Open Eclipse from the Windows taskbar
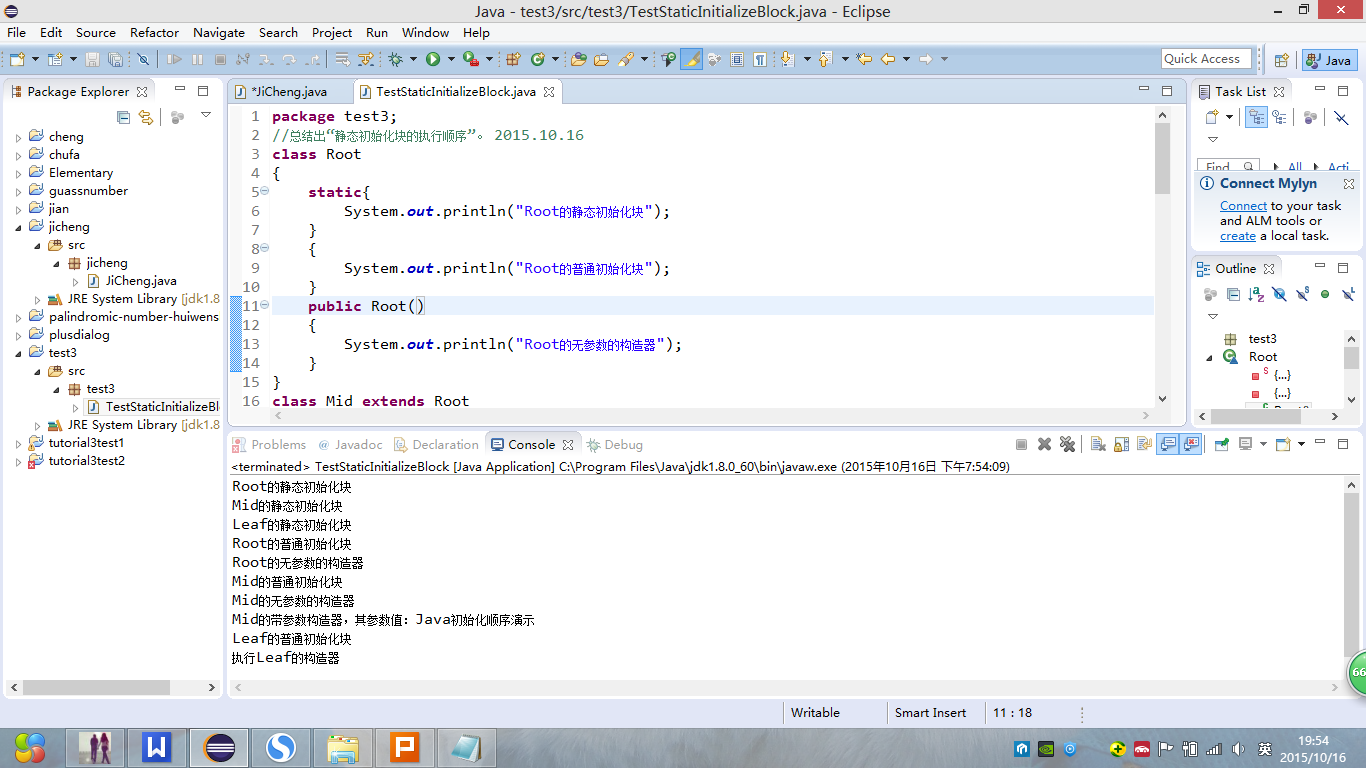Viewport: 1366px width, 768px height. click(218, 747)
